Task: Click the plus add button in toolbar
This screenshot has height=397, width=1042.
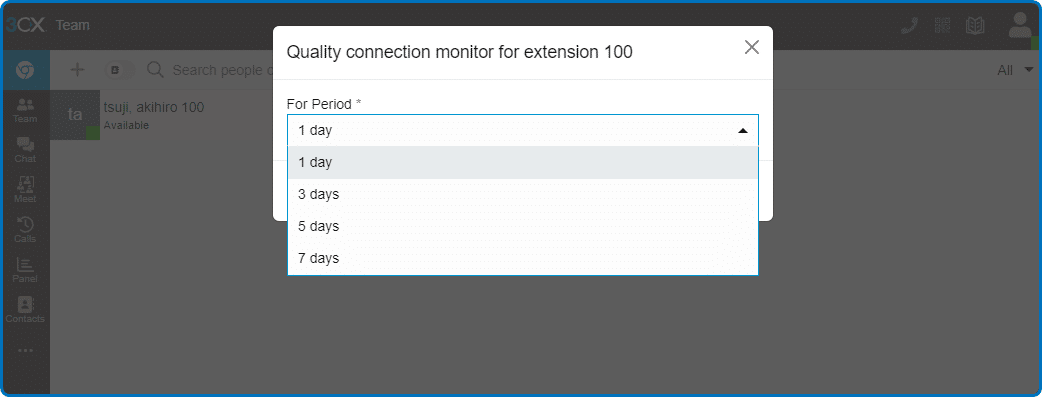Action: (x=78, y=70)
